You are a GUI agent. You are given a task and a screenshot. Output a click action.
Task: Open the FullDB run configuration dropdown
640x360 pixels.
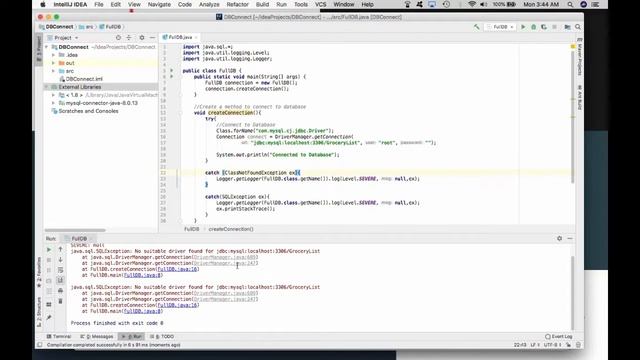coord(500,27)
